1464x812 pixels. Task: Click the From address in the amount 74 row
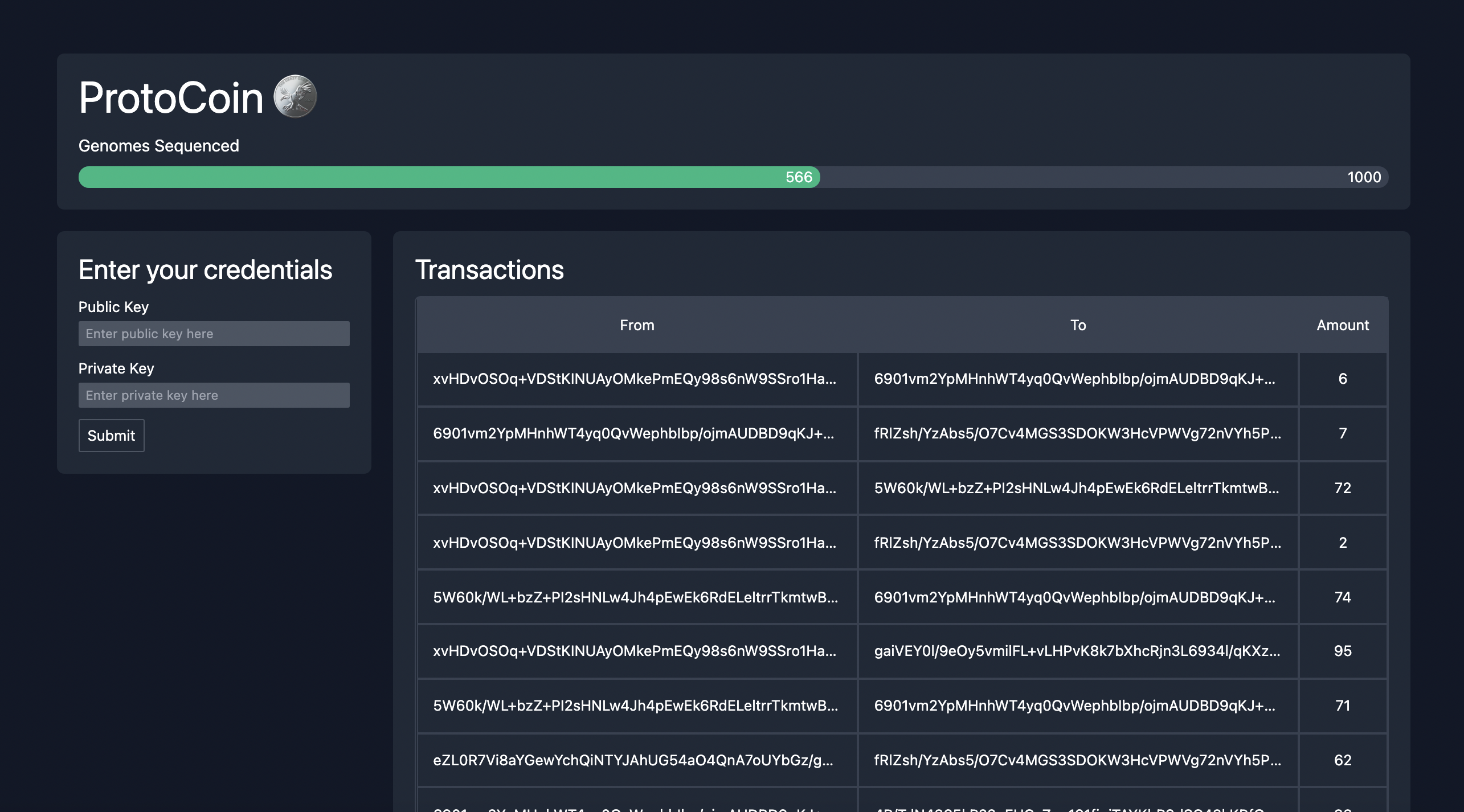(x=635, y=597)
